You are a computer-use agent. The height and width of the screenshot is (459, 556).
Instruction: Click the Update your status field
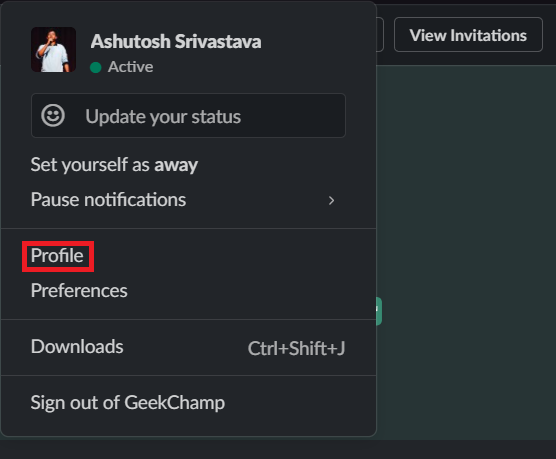pyautogui.click(x=188, y=116)
